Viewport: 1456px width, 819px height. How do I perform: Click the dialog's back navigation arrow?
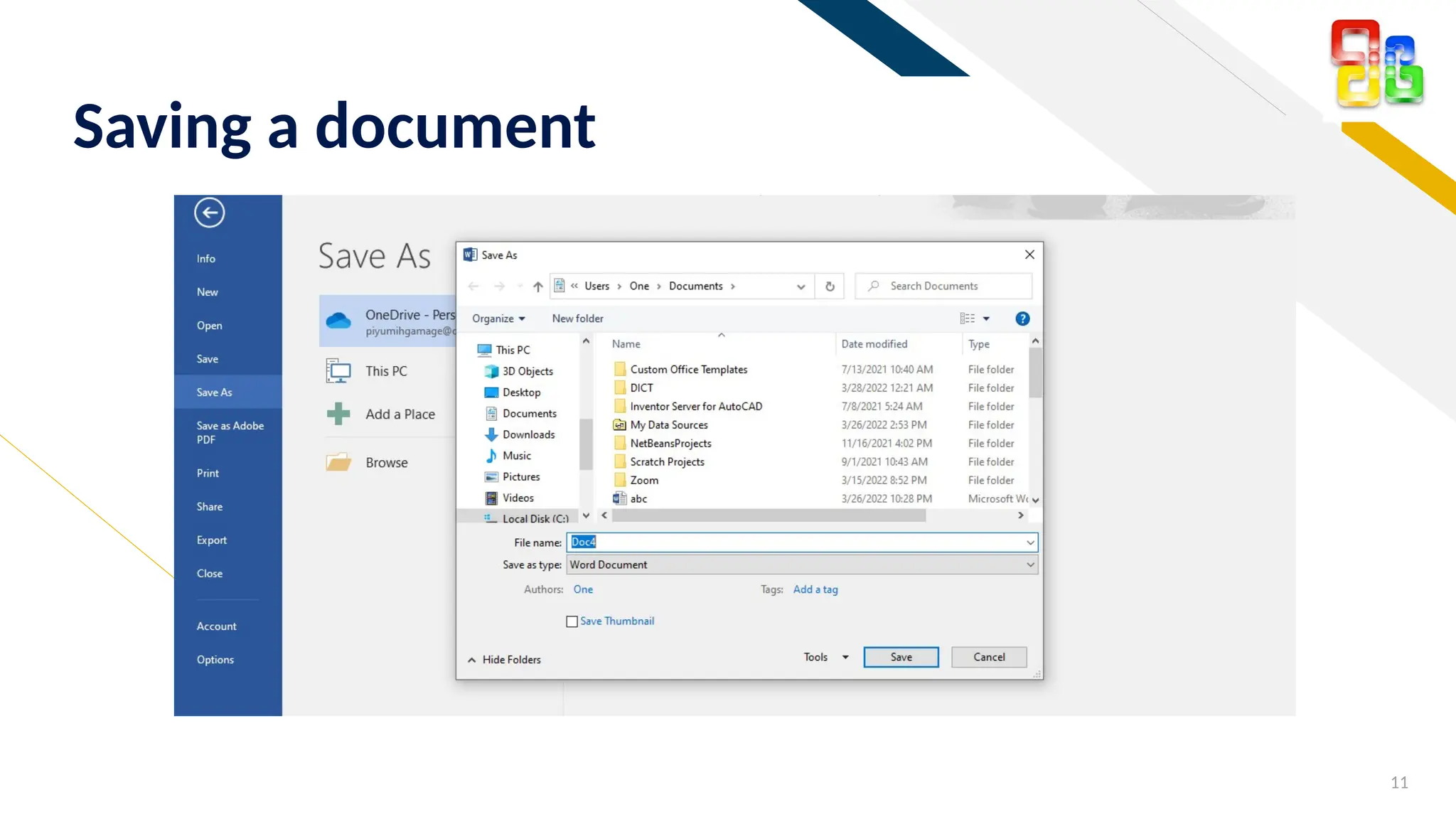pyautogui.click(x=473, y=287)
